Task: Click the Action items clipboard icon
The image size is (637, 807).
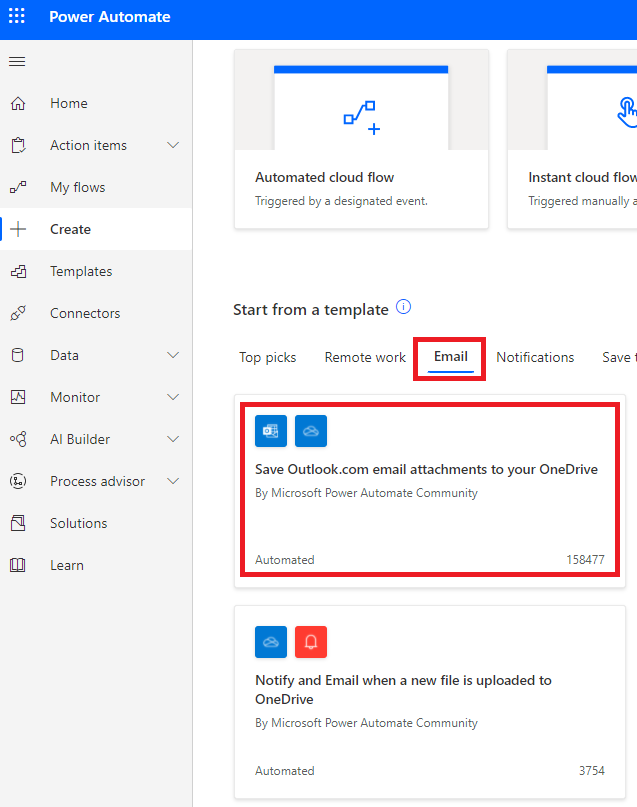Action: (x=18, y=146)
